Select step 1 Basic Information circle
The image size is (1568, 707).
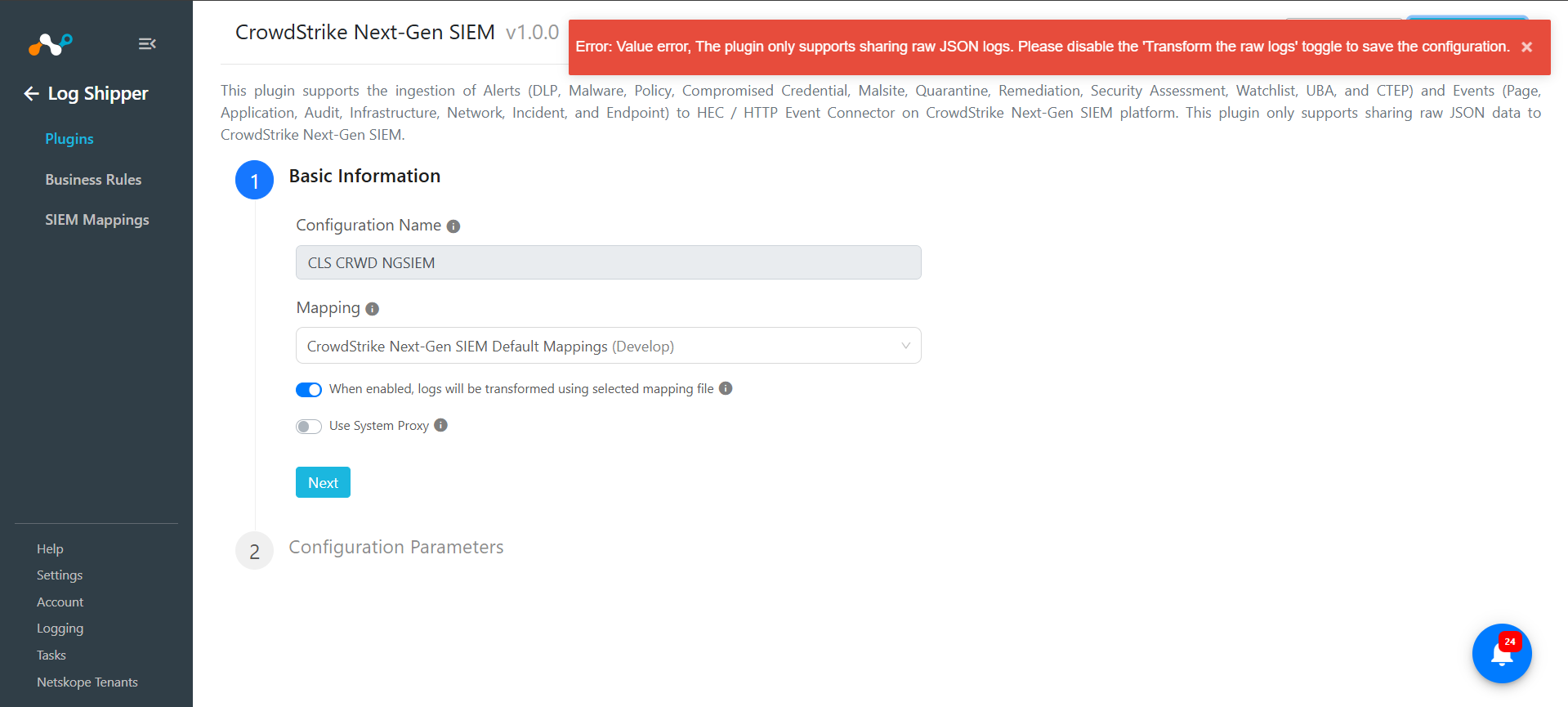tap(254, 180)
